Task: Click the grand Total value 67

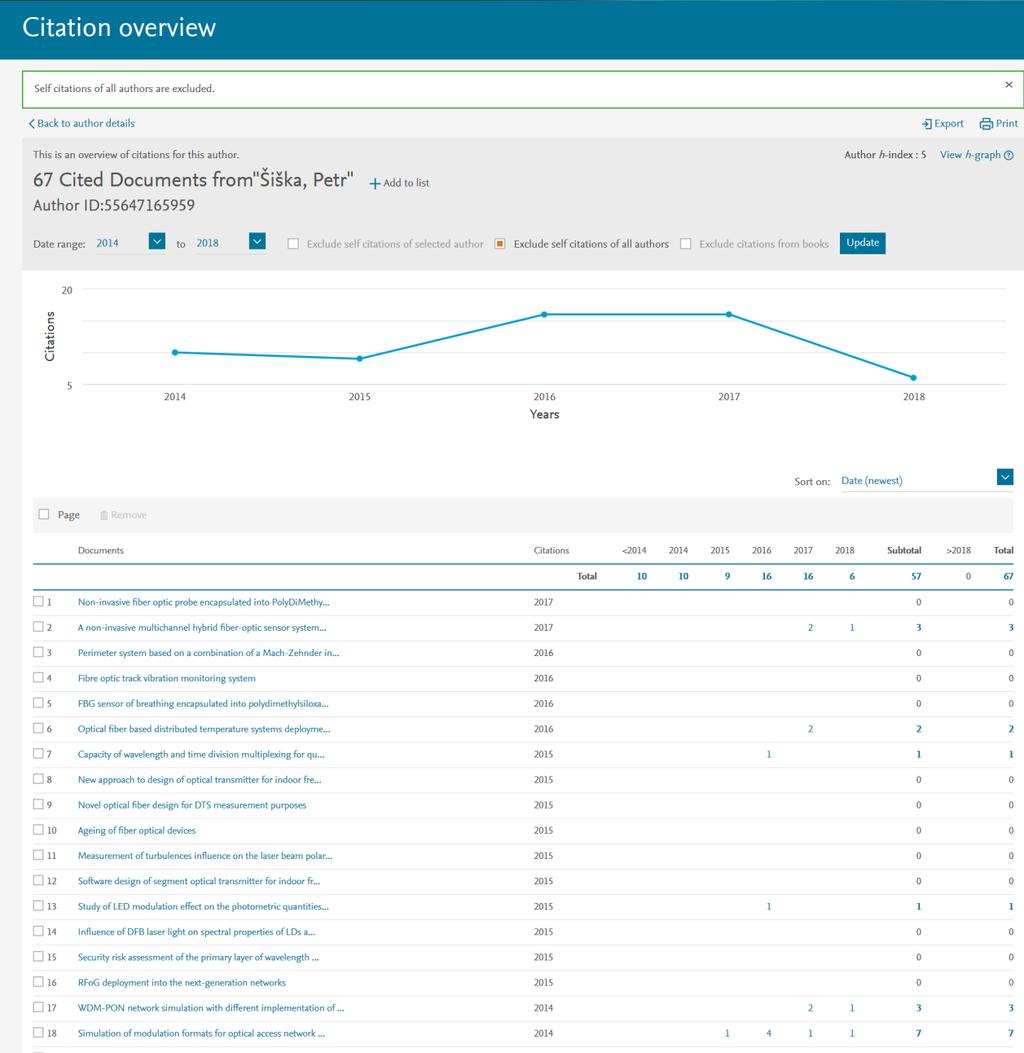Action: 1008,576
